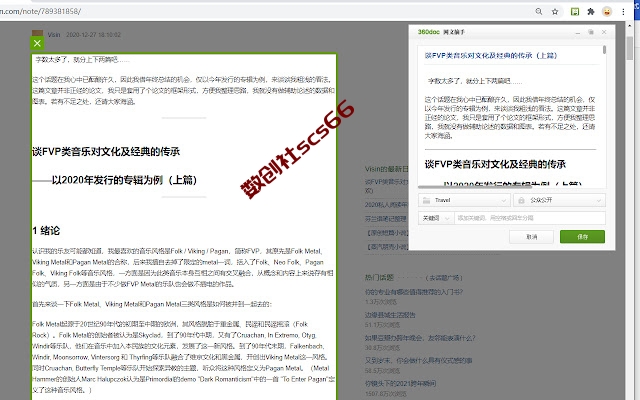The height and width of the screenshot is (400, 640).
Task: Click the magnifier zoom icon in address bar
Action: pyautogui.click(x=539, y=11)
